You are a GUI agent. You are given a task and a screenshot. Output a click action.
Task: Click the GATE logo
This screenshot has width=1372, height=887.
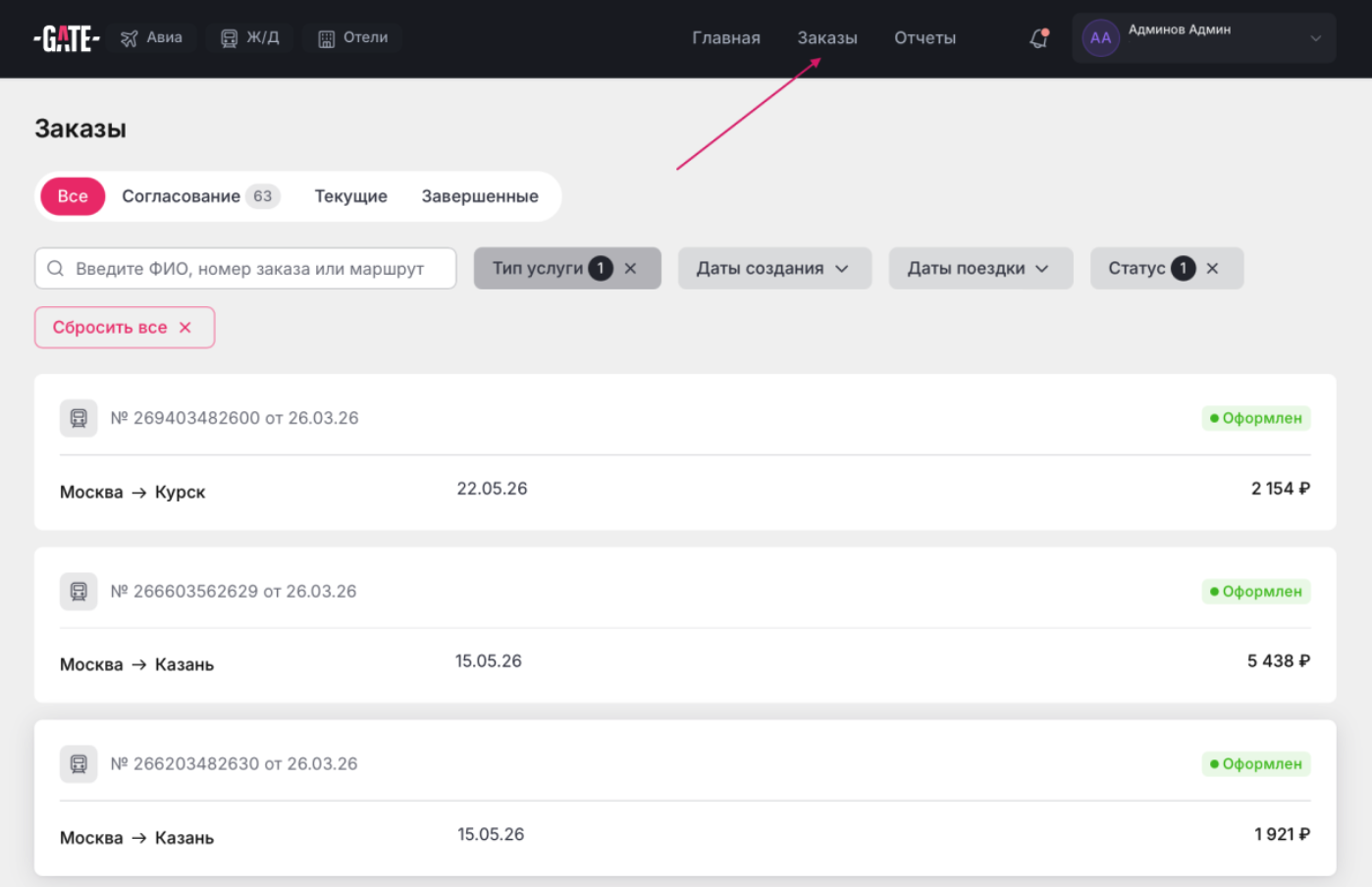pyautogui.click(x=66, y=38)
